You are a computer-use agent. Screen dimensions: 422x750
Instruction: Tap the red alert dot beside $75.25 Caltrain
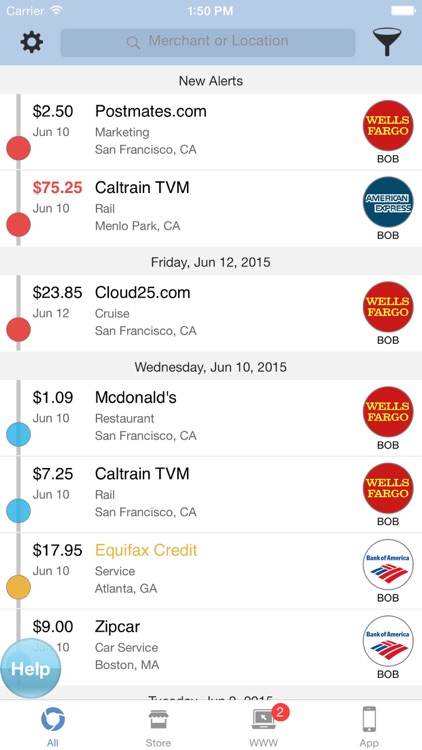pos(18,225)
